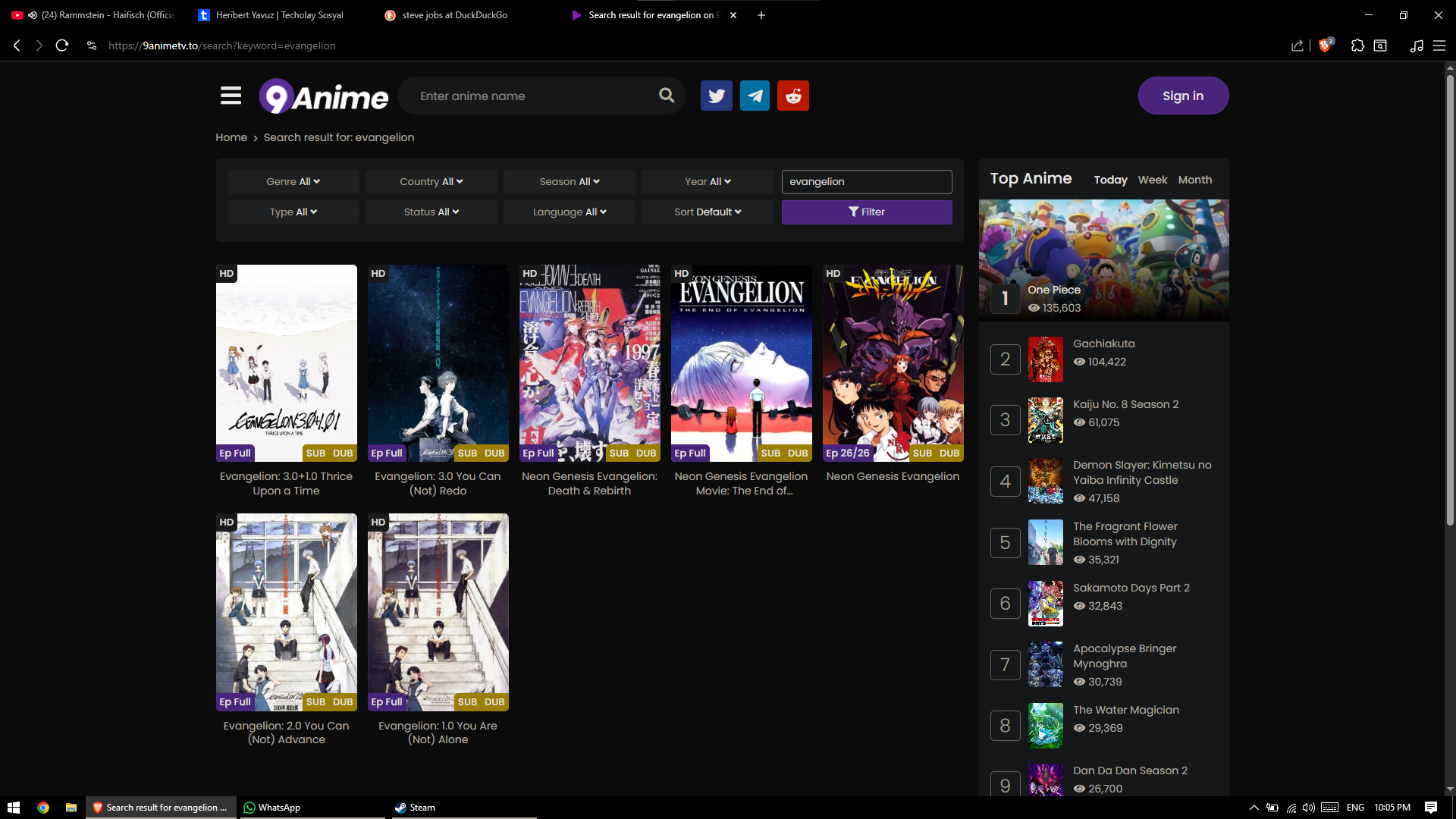Open the Twitter share button
1456x819 pixels.
[717, 96]
